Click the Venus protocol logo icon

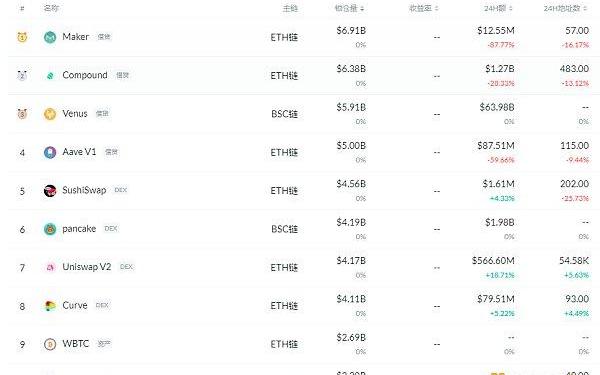click(50, 114)
